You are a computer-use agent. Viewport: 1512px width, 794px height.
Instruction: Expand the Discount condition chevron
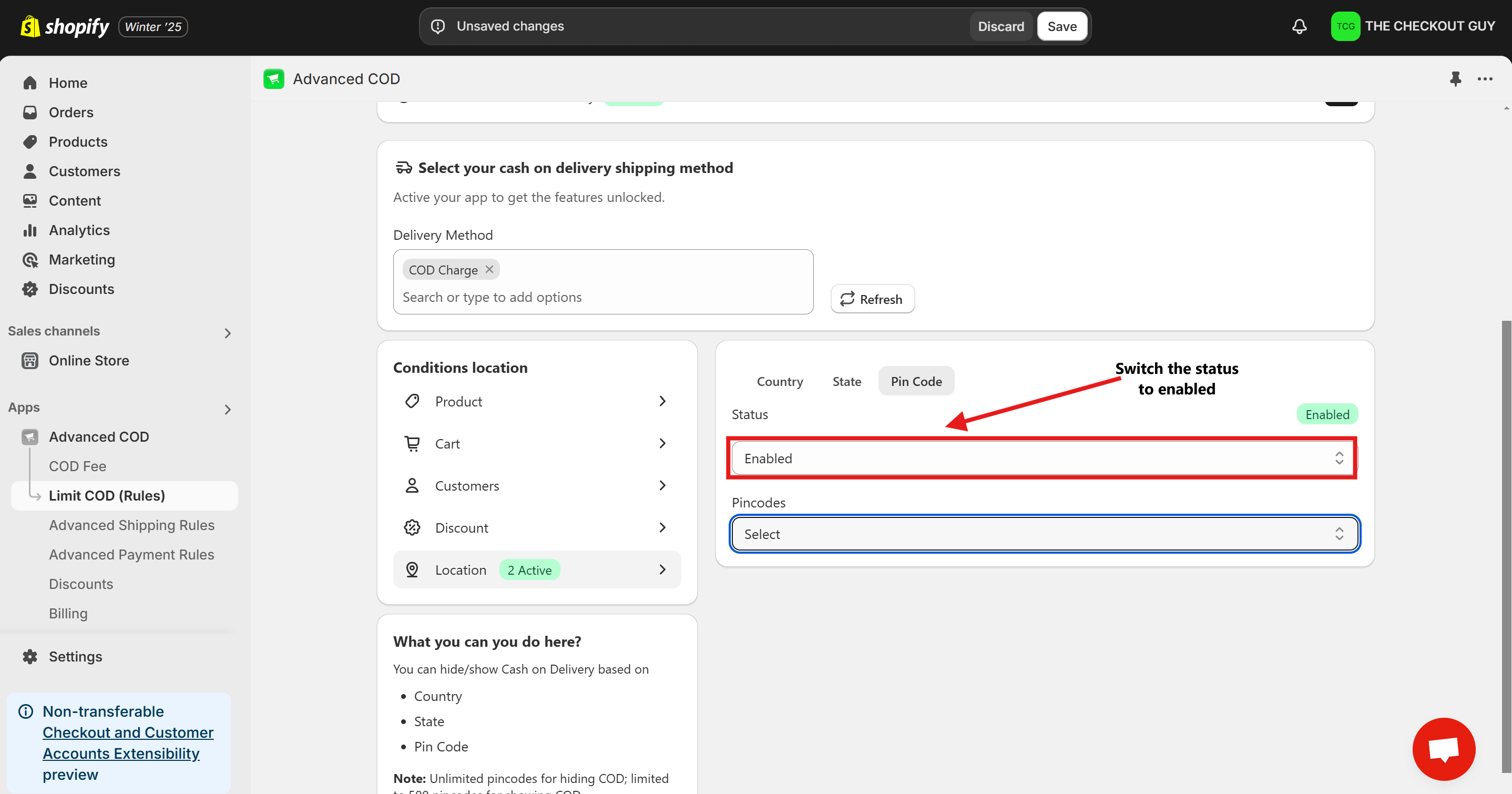coord(662,527)
